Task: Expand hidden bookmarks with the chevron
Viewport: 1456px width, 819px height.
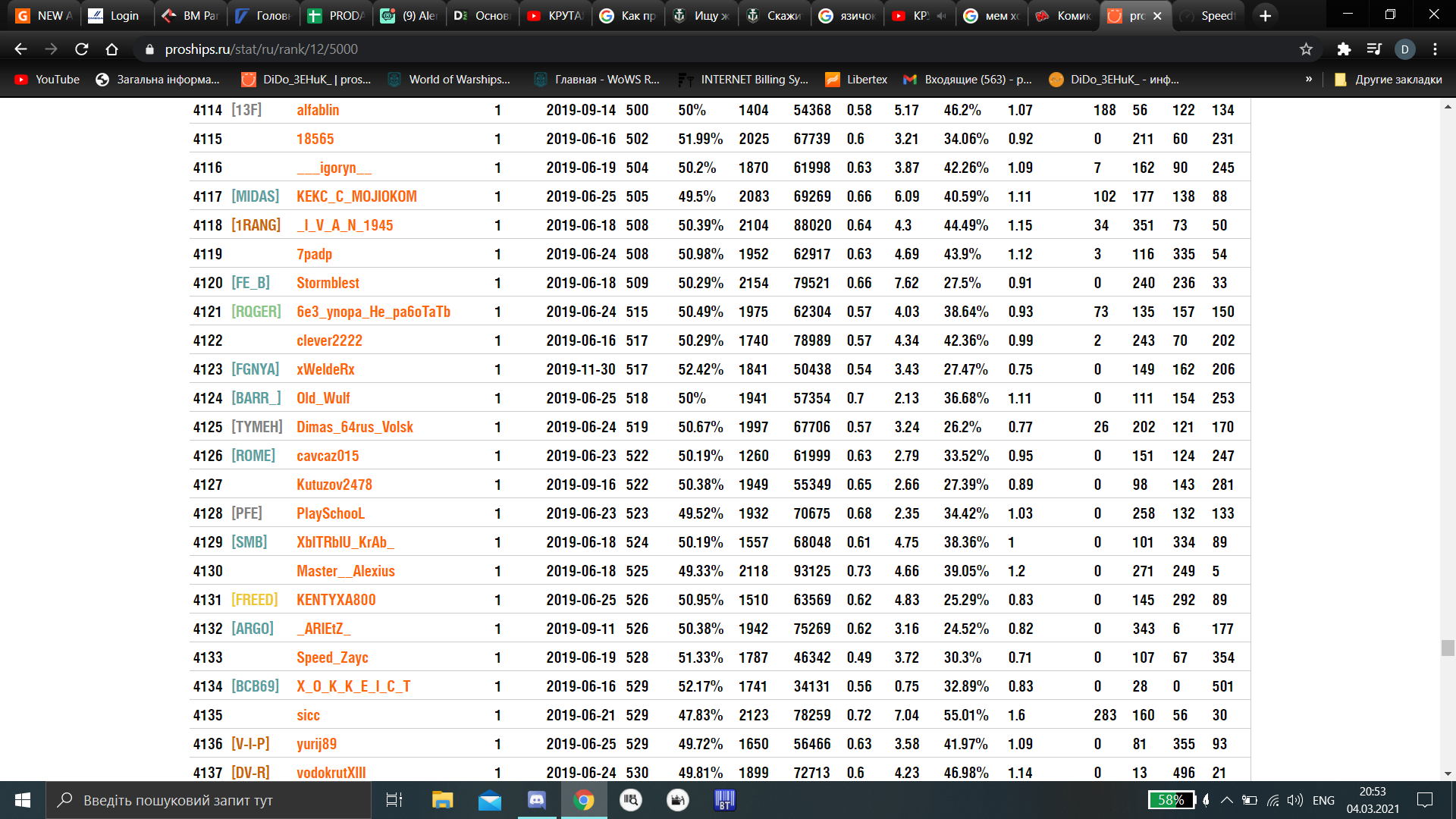Action: [1309, 79]
